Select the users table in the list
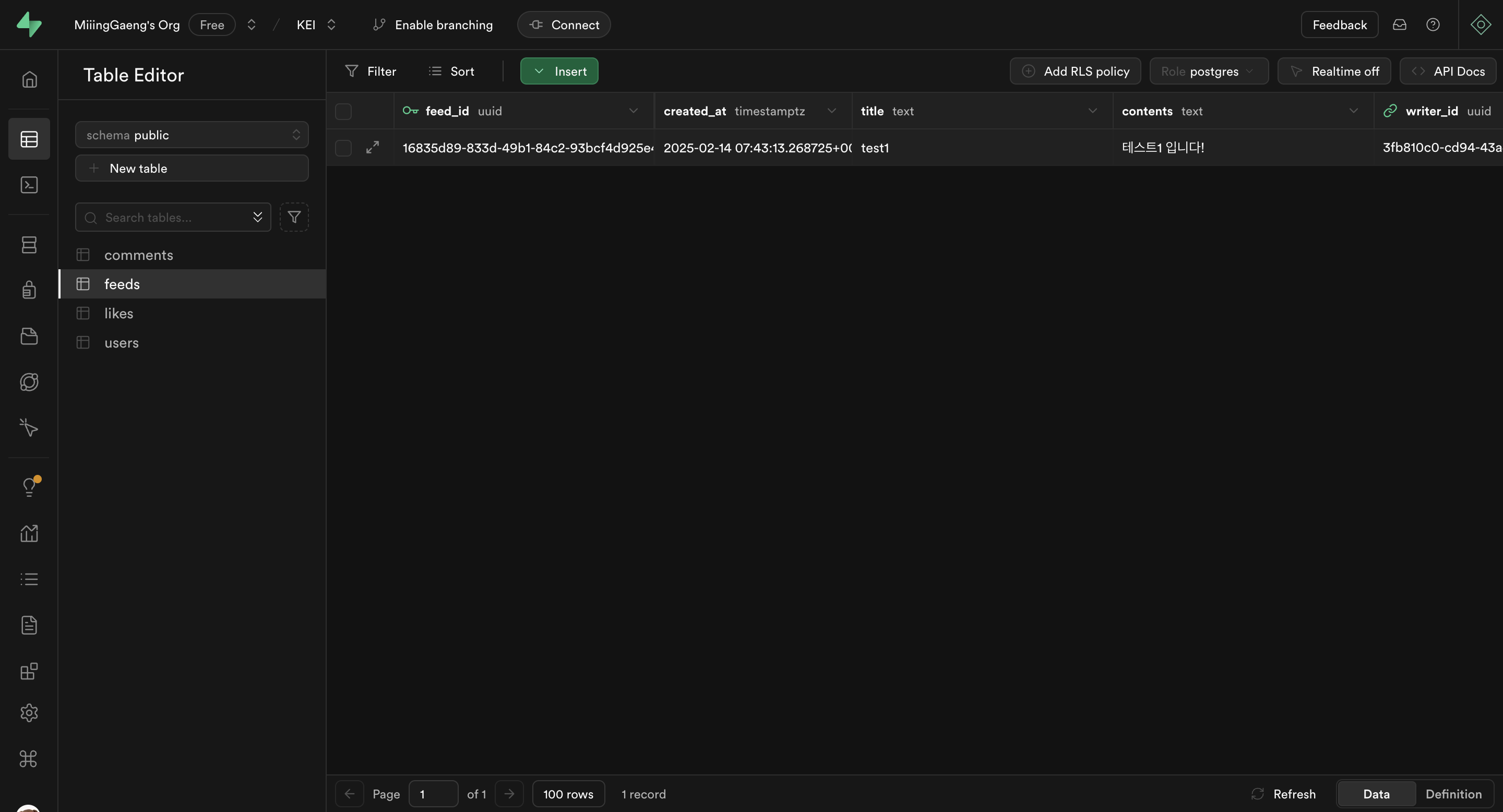The height and width of the screenshot is (812, 1503). (122, 342)
